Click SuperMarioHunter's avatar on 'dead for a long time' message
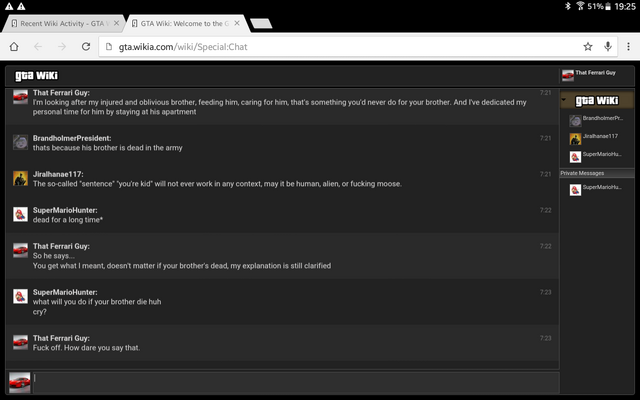Viewport: 640px width, 400px height. [x=20, y=214]
